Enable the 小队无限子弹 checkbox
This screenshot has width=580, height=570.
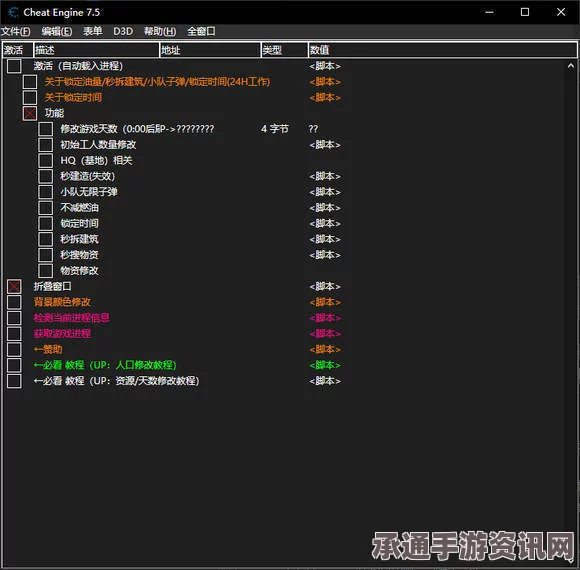tap(45, 192)
